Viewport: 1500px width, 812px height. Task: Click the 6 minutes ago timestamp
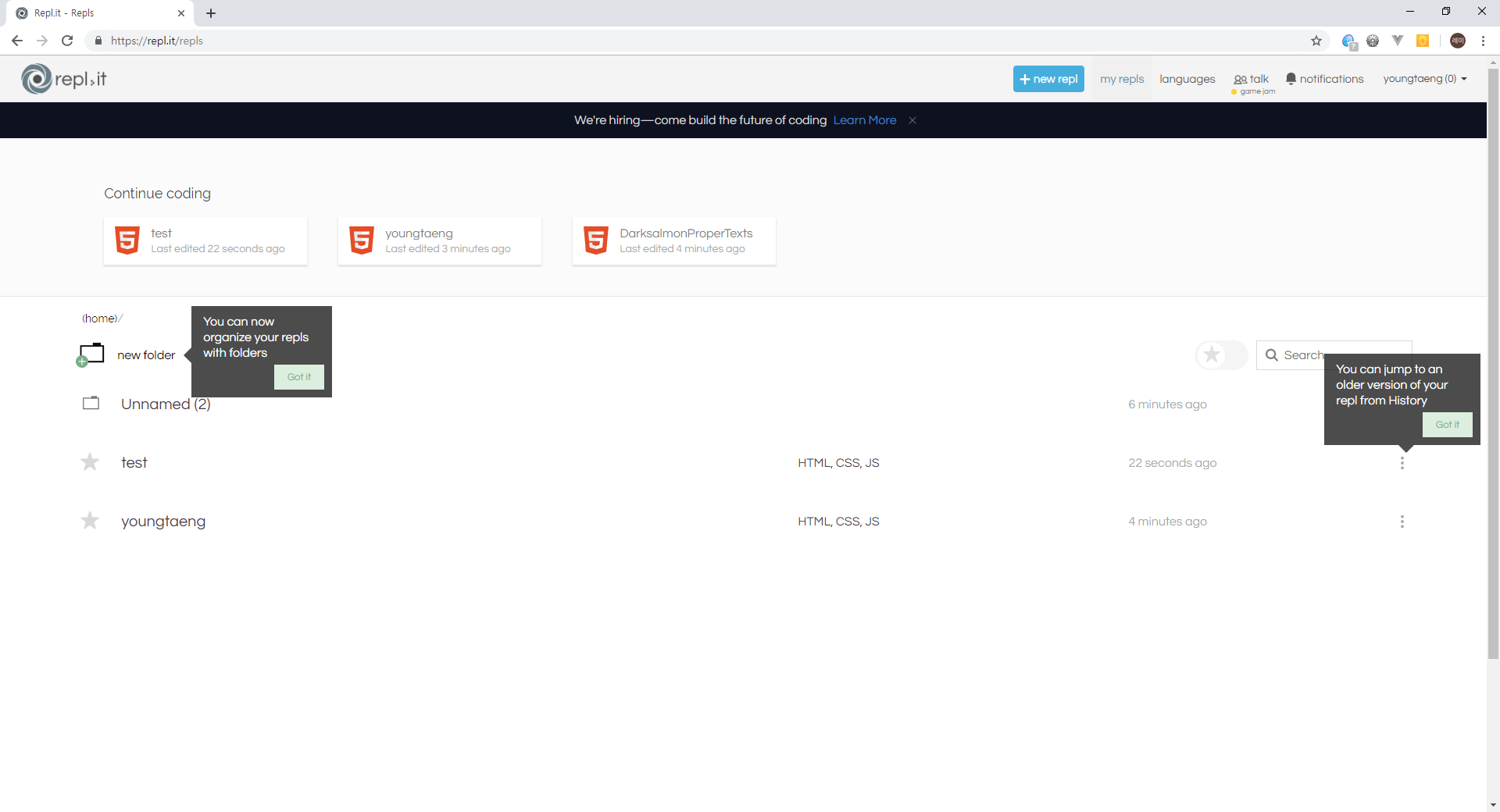coord(1167,404)
